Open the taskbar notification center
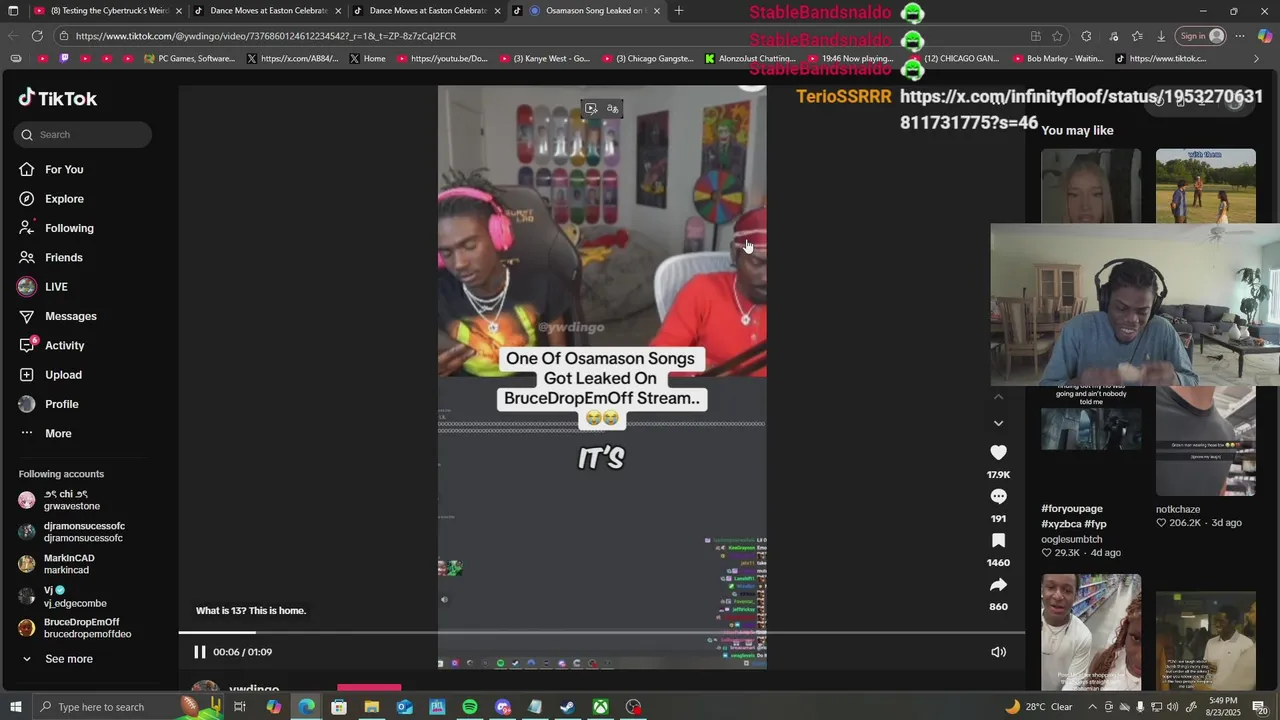 coord(1260,707)
